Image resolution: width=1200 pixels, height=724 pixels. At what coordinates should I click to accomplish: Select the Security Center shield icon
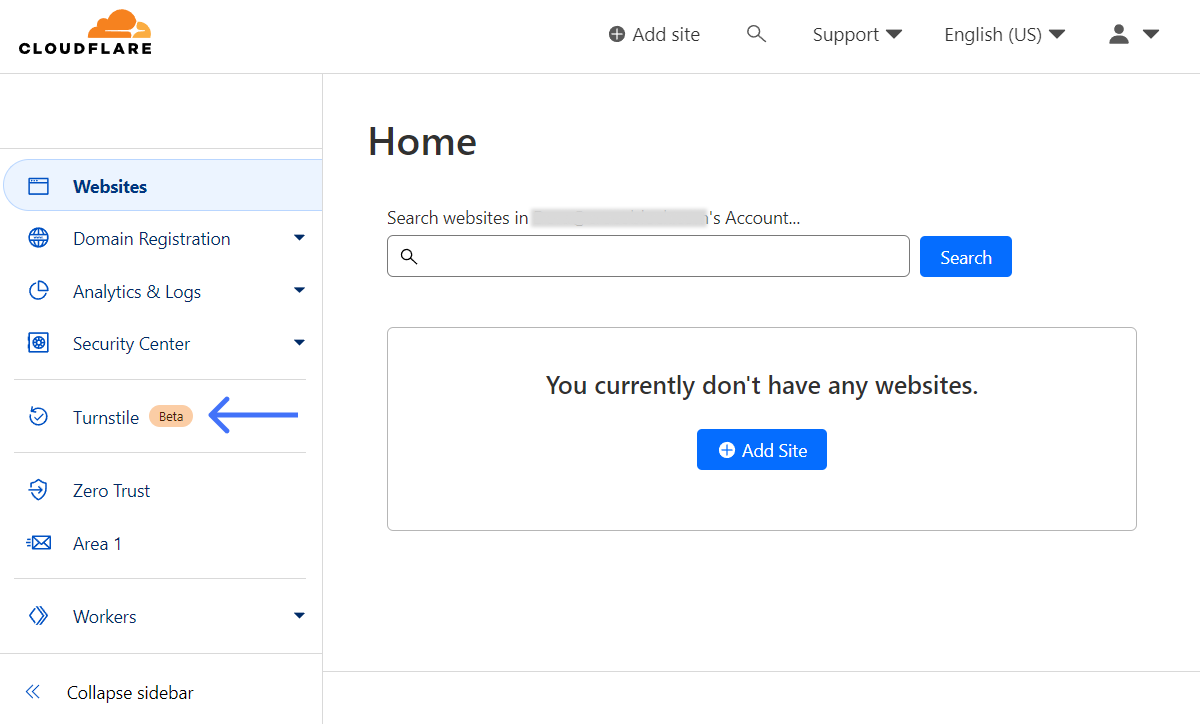pyautogui.click(x=38, y=343)
